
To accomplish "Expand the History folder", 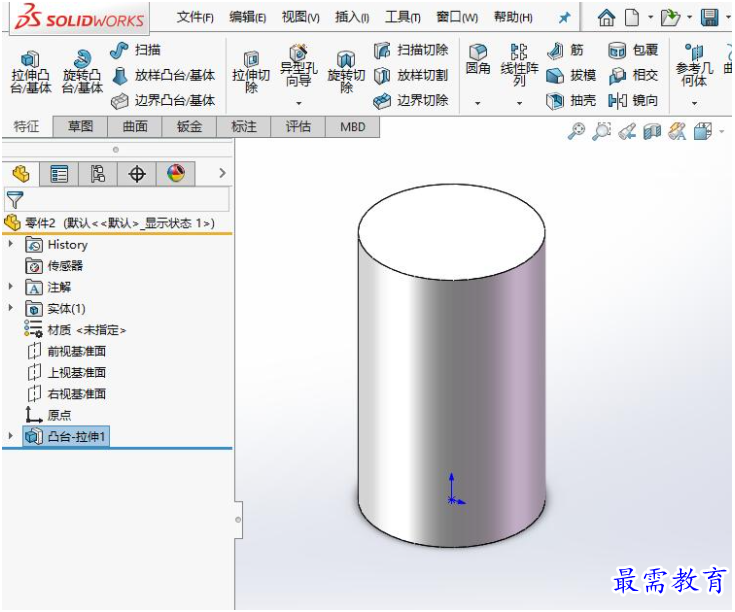I will click(x=10, y=244).
